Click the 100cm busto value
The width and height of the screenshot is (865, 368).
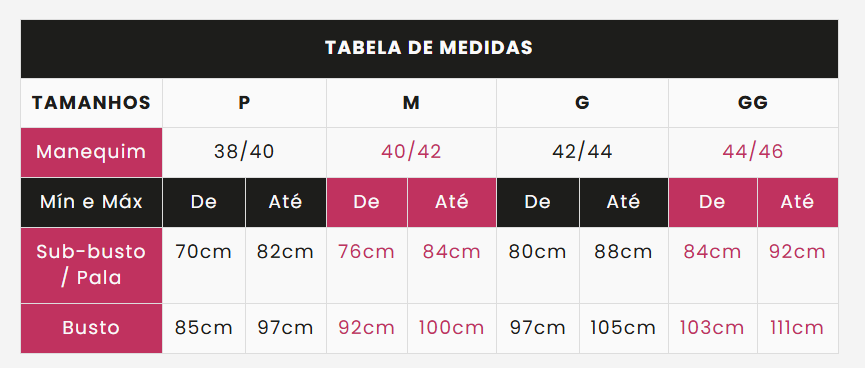[x=451, y=328]
